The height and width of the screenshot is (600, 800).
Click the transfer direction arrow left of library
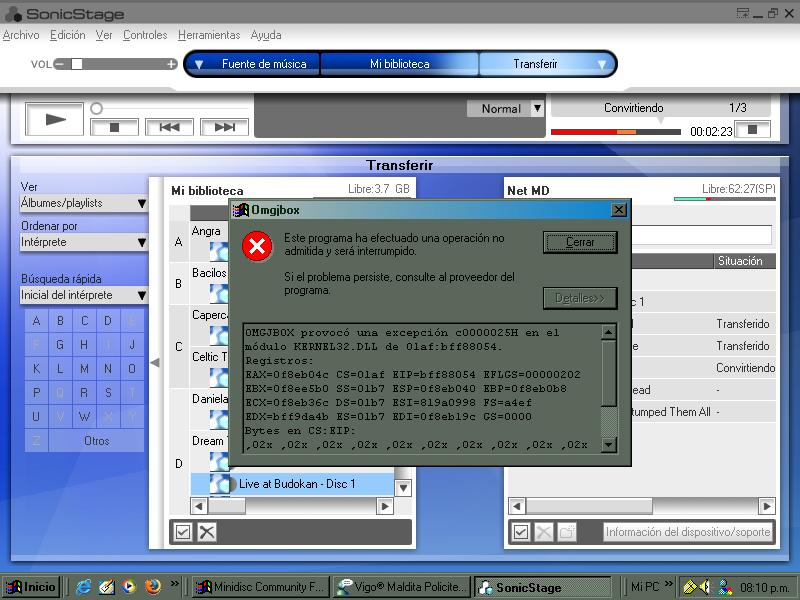(x=155, y=363)
